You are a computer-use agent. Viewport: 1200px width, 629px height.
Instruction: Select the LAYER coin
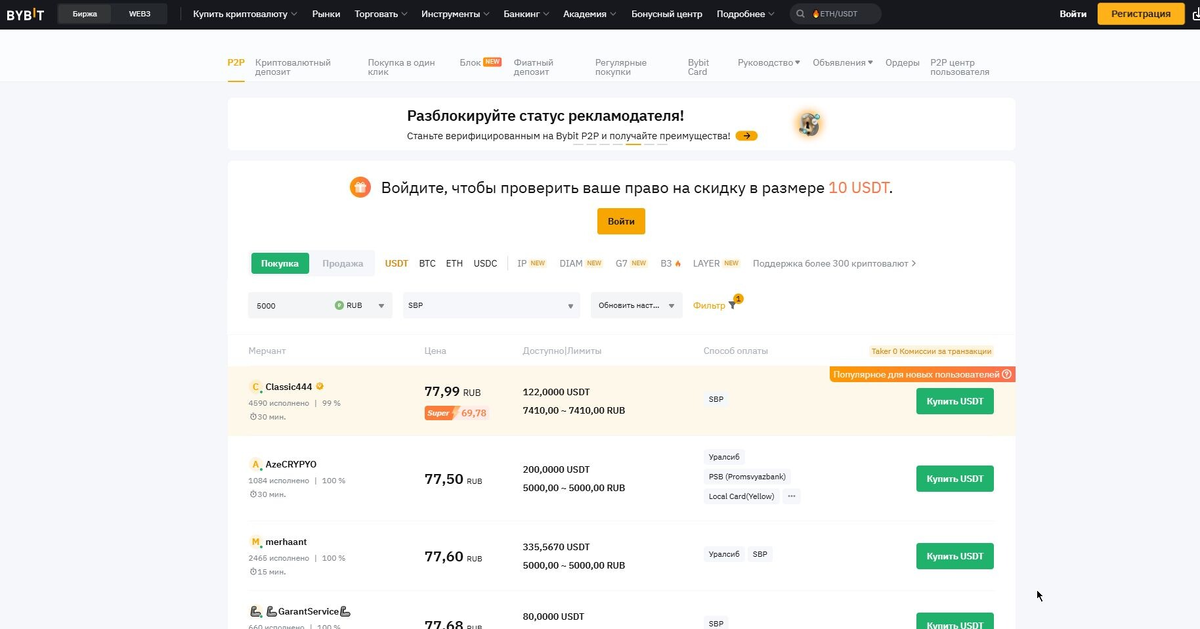(716, 263)
